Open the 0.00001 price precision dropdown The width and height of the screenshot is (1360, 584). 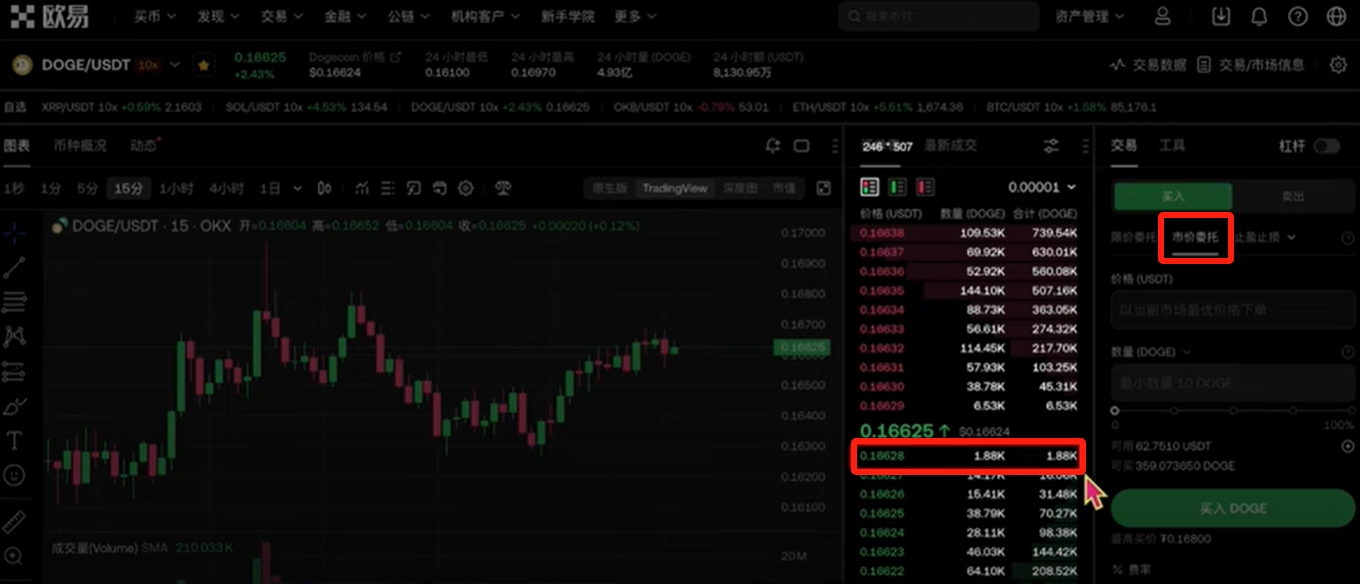click(x=1042, y=187)
